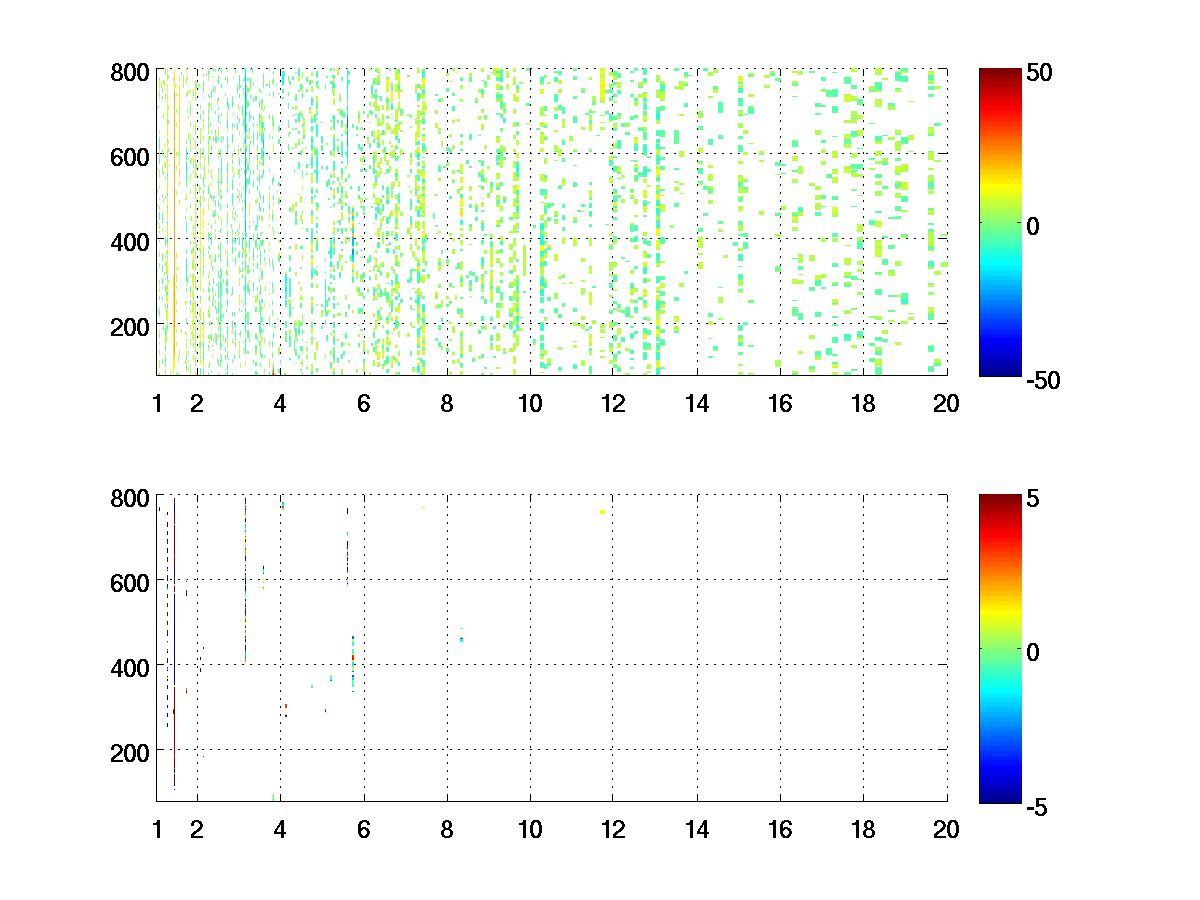The width and height of the screenshot is (1200, 900).
Task: Click x-axis tick '8' under lower plot
Action: point(447,829)
